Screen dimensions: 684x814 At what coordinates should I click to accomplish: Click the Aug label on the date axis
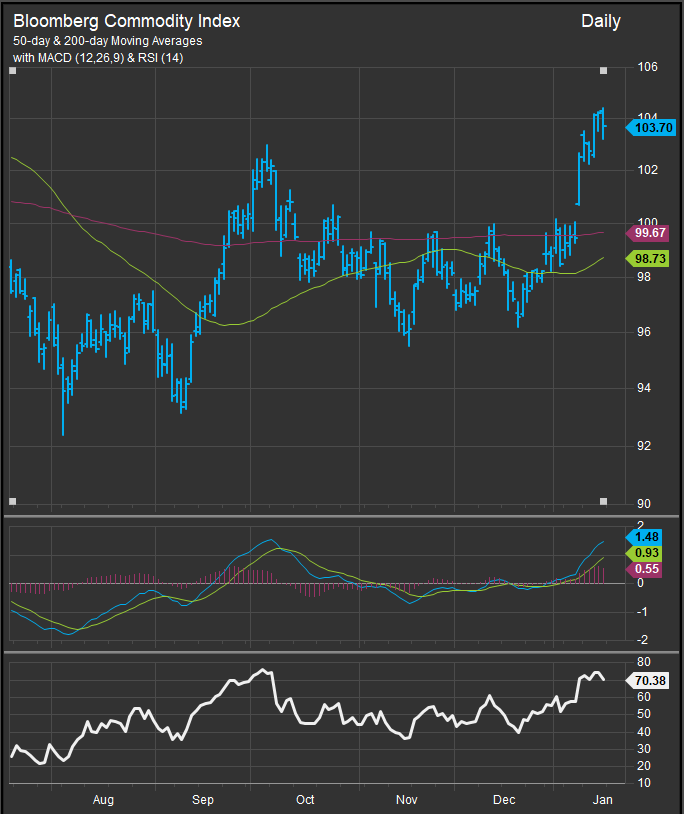point(103,799)
